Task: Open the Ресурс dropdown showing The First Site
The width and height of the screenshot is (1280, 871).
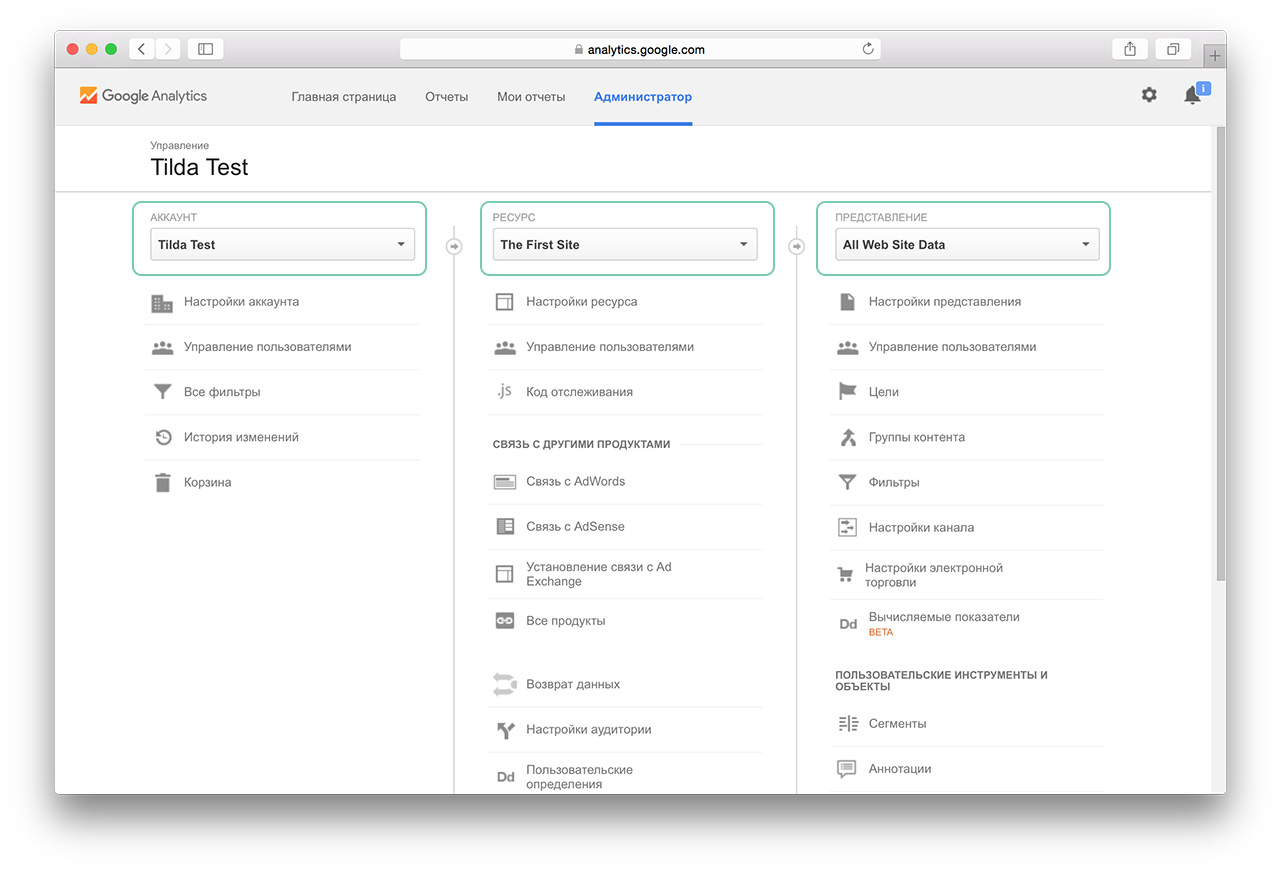Action: coord(625,245)
